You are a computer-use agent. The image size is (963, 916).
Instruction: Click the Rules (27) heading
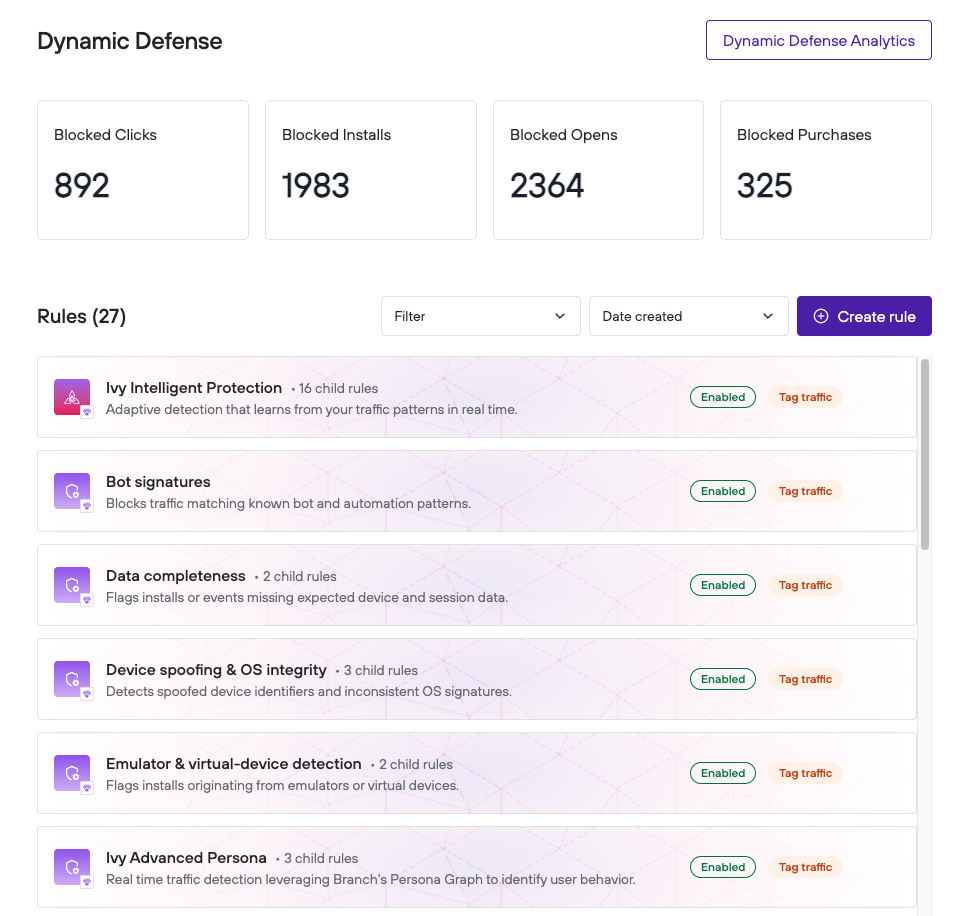(x=81, y=316)
